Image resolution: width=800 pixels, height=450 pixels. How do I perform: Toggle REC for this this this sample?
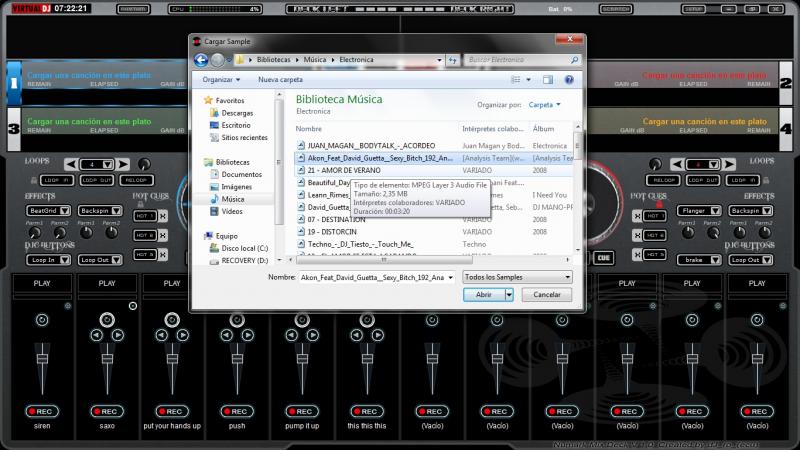pyautogui.click(x=367, y=411)
